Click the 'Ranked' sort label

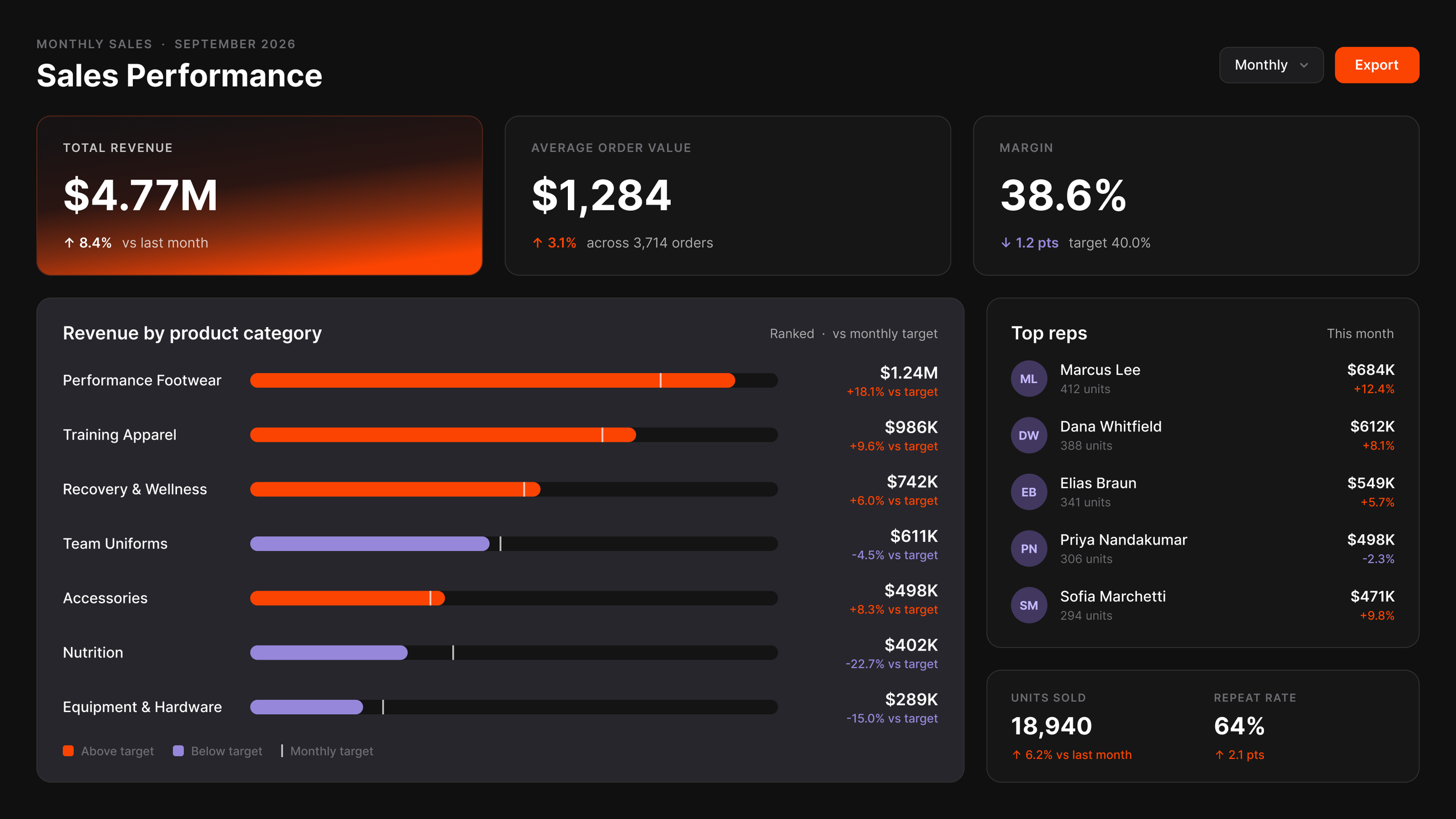(791, 333)
